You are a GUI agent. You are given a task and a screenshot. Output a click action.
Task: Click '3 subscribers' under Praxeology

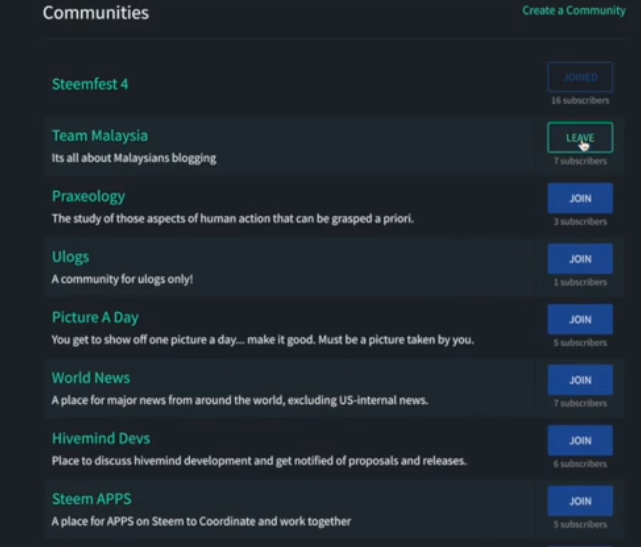[580, 222]
